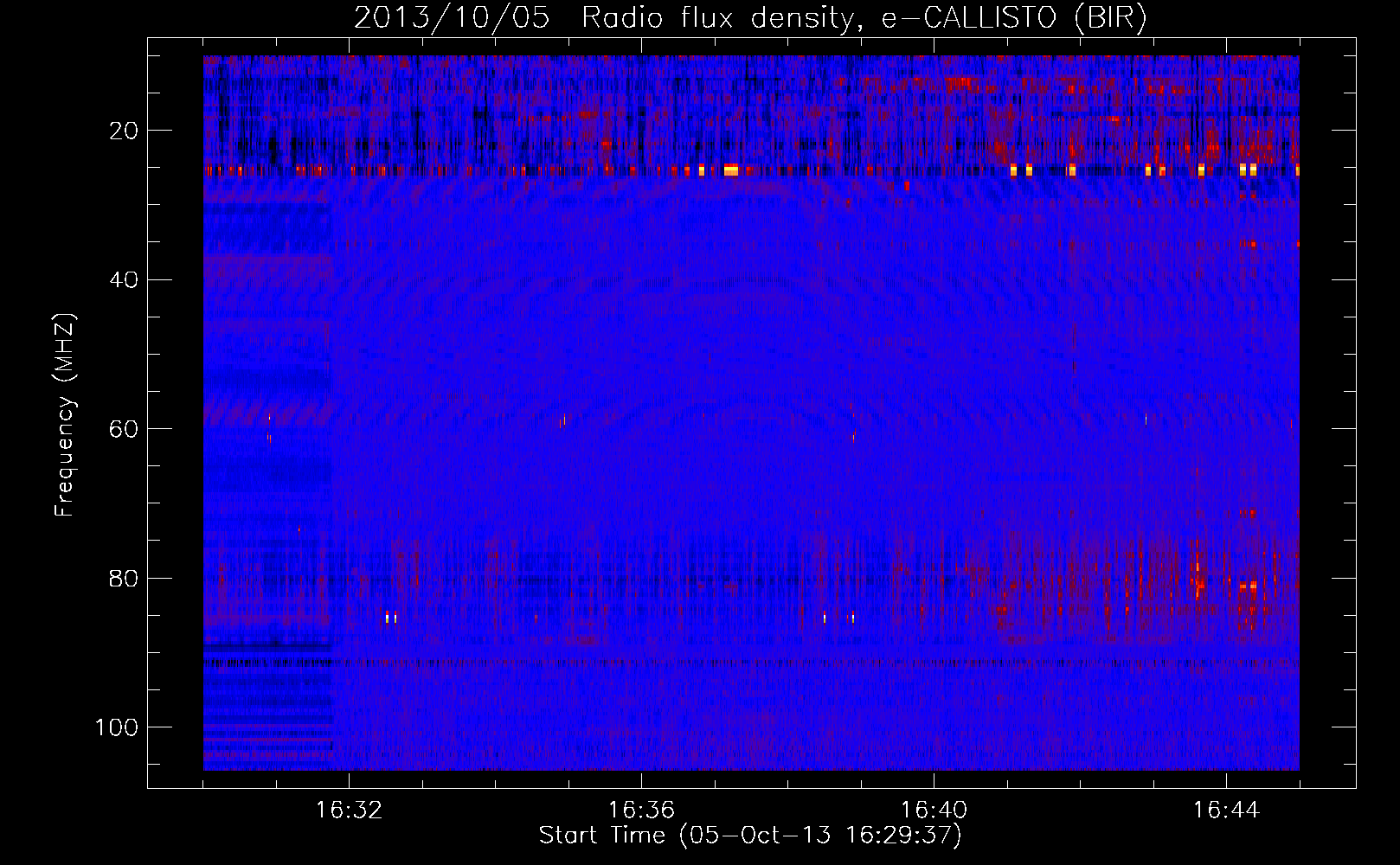Click the 80 MHz frequency tick label
This screenshot has height=865, width=1400.
click(124, 579)
